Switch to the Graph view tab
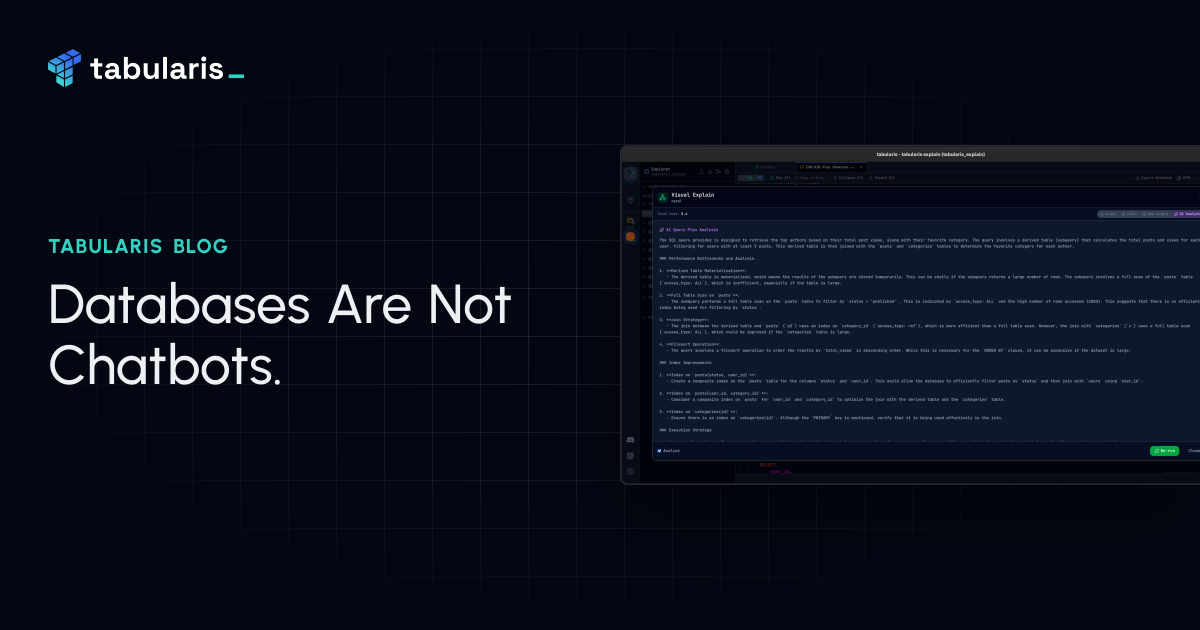Image resolution: width=1200 pixels, height=630 pixels. click(x=1107, y=214)
